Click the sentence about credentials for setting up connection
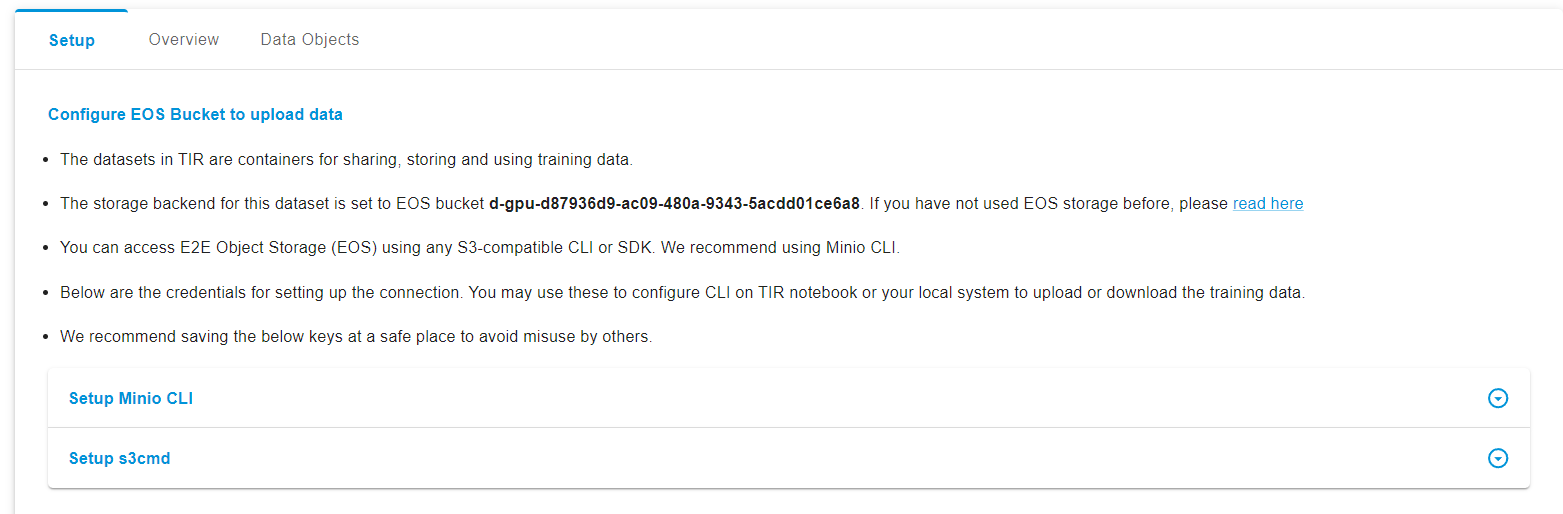1563x514 pixels. click(x=682, y=293)
